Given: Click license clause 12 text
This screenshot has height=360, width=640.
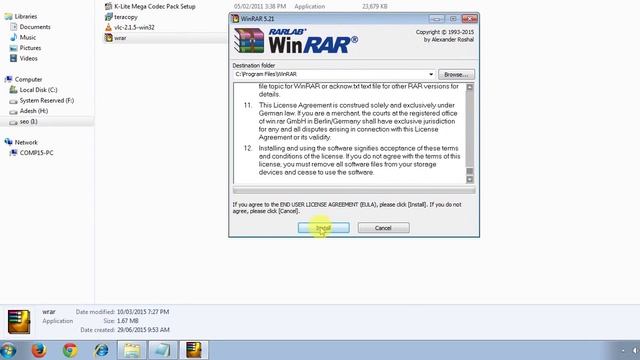Looking at the screenshot, I should [x=359, y=160].
